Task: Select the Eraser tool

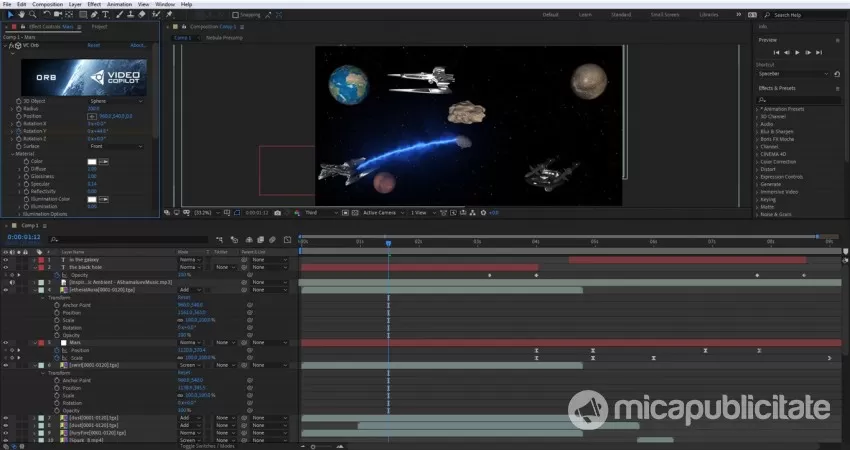Action: click(142, 15)
